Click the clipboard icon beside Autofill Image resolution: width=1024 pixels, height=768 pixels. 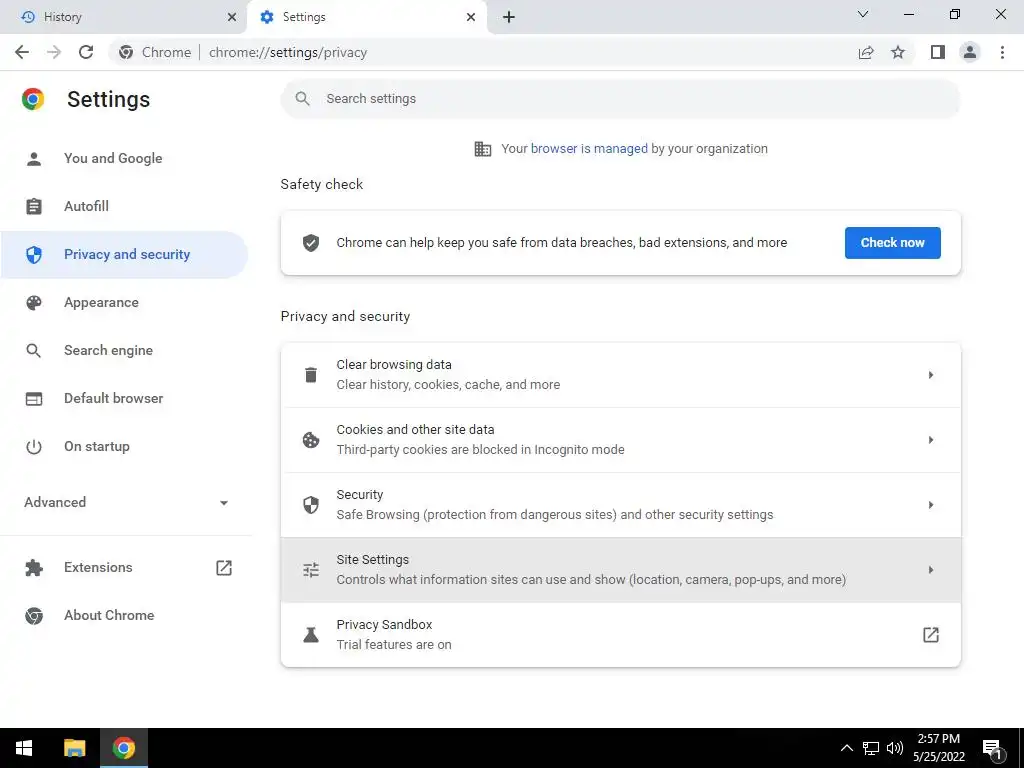34,206
